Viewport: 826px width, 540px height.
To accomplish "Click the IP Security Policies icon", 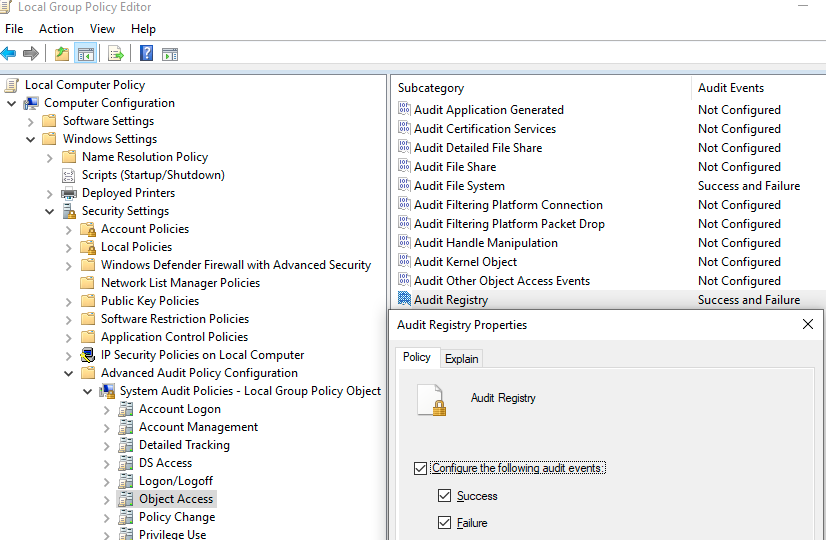I will coord(87,355).
